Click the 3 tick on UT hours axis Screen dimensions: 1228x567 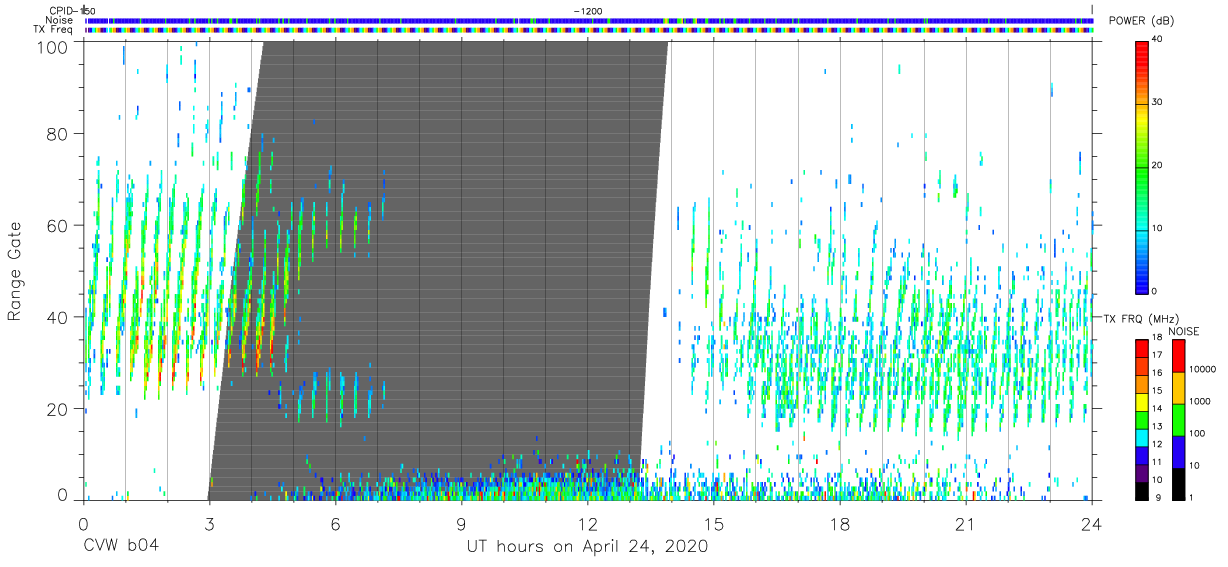(209, 523)
